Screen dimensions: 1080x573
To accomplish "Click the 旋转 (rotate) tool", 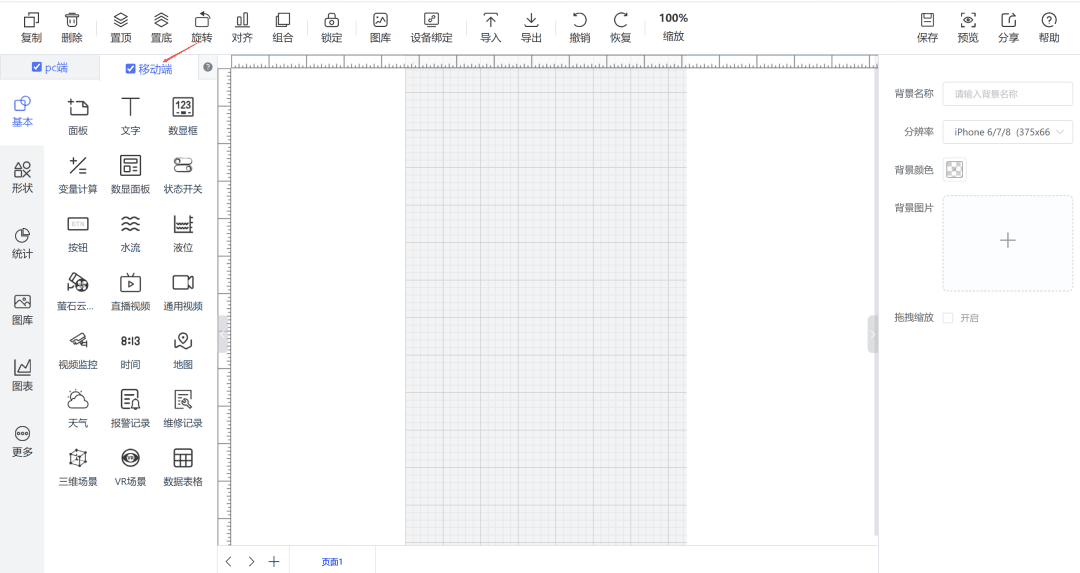I will tap(202, 28).
